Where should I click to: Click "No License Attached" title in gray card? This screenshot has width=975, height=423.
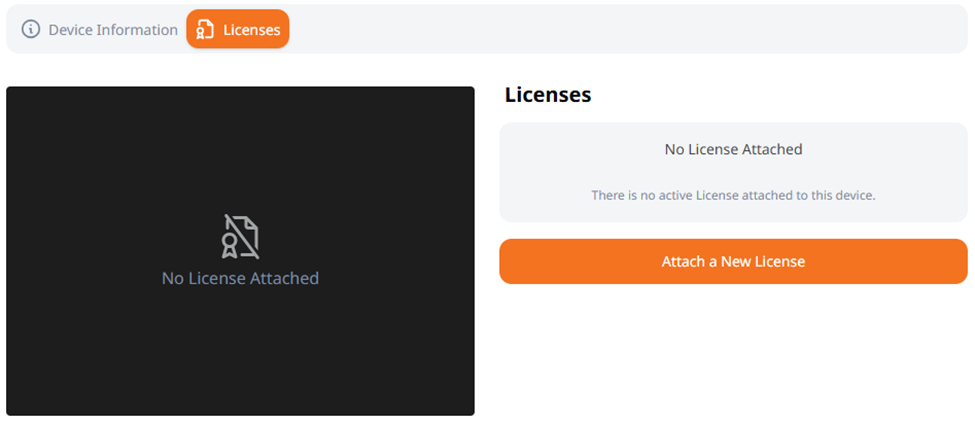pyautogui.click(x=733, y=149)
